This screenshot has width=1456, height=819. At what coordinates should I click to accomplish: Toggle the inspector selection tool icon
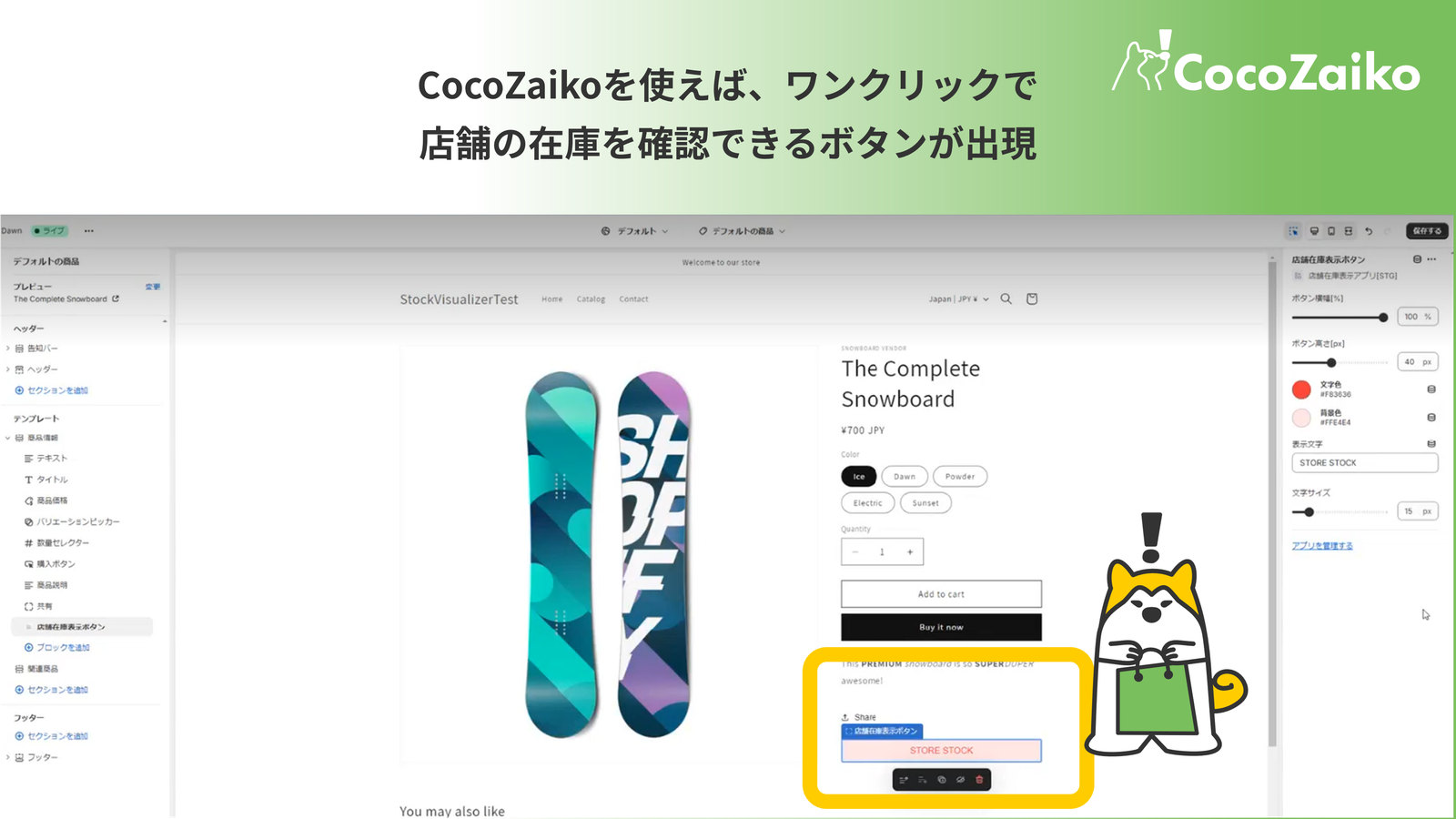(1293, 231)
